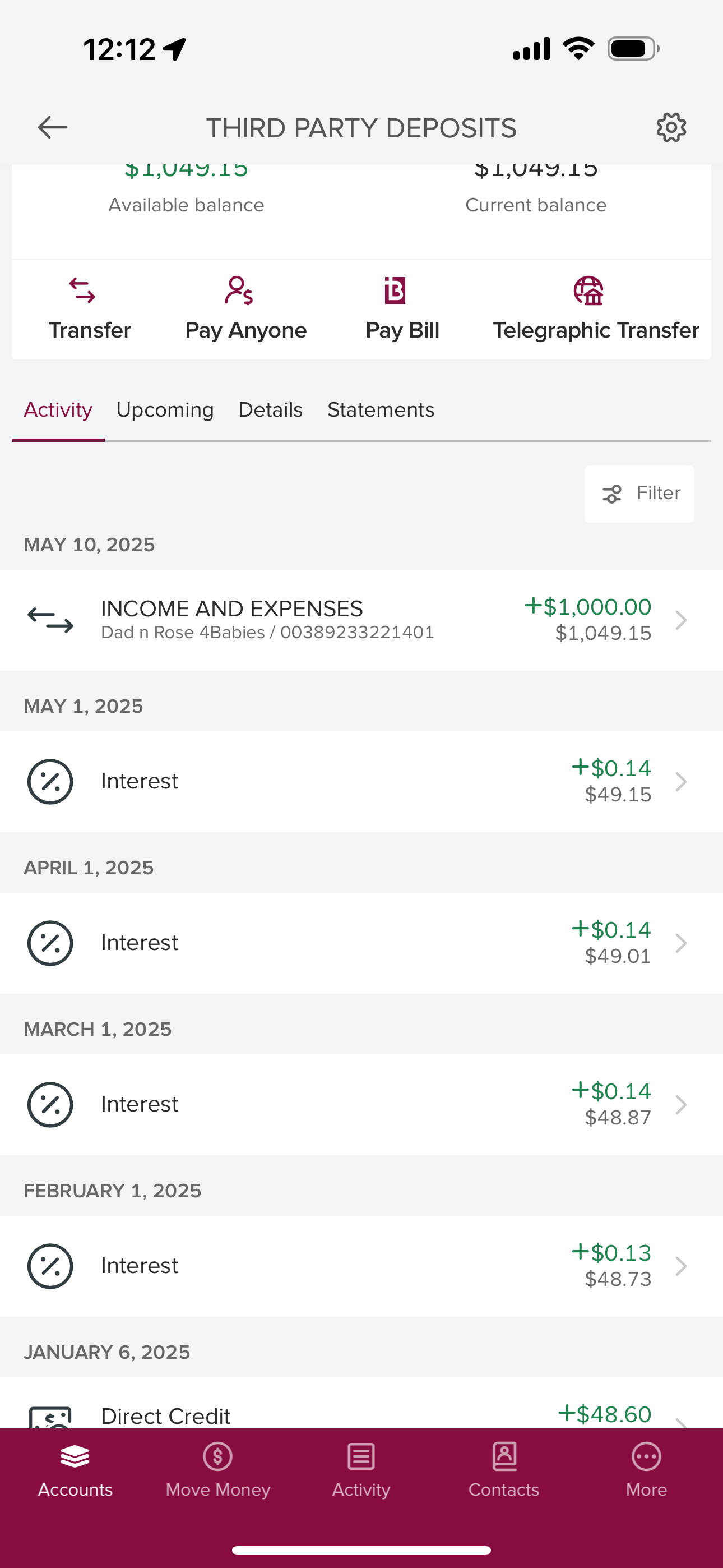Screen dimensions: 723x1568
Task: Switch to the Upcoming tab
Action: pyautogui.click(x=165, y=411)
